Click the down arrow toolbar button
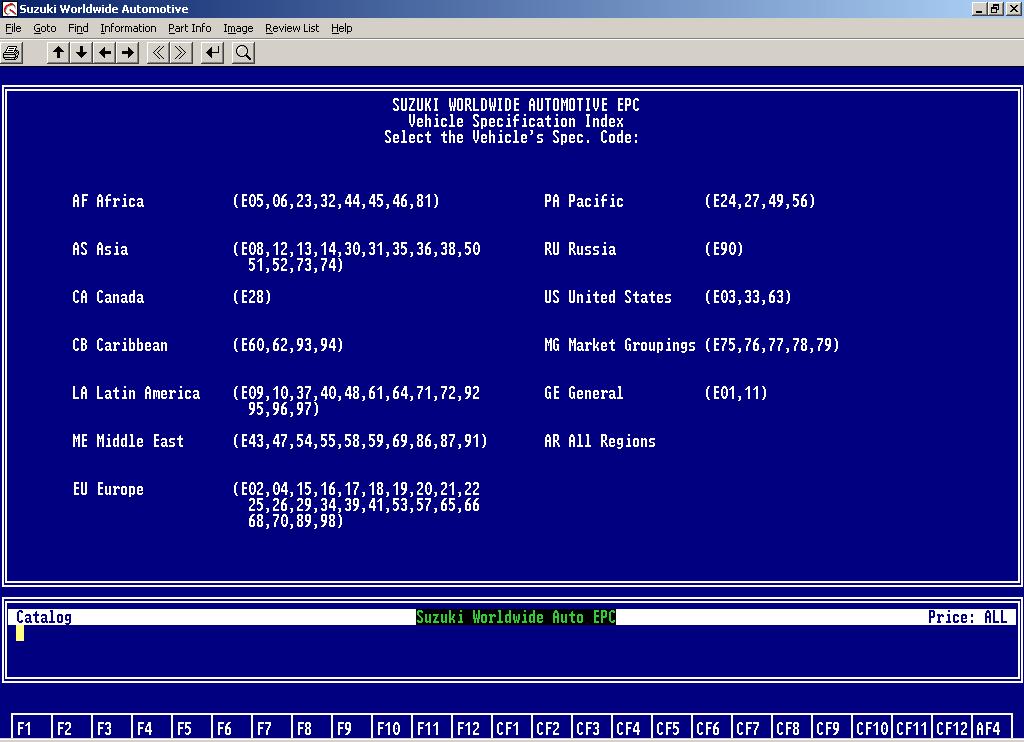 point(81,52)
